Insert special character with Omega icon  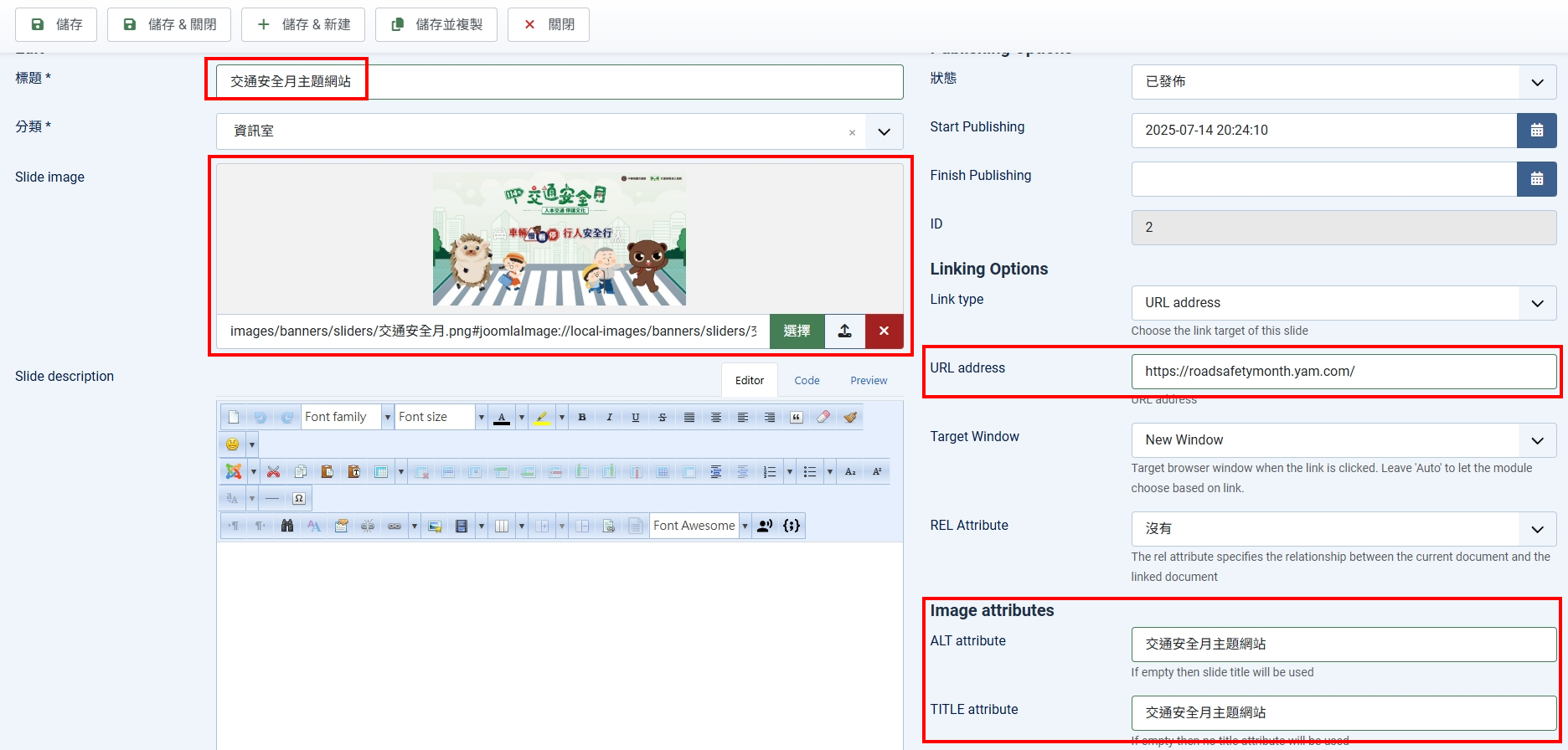(299, 499)
